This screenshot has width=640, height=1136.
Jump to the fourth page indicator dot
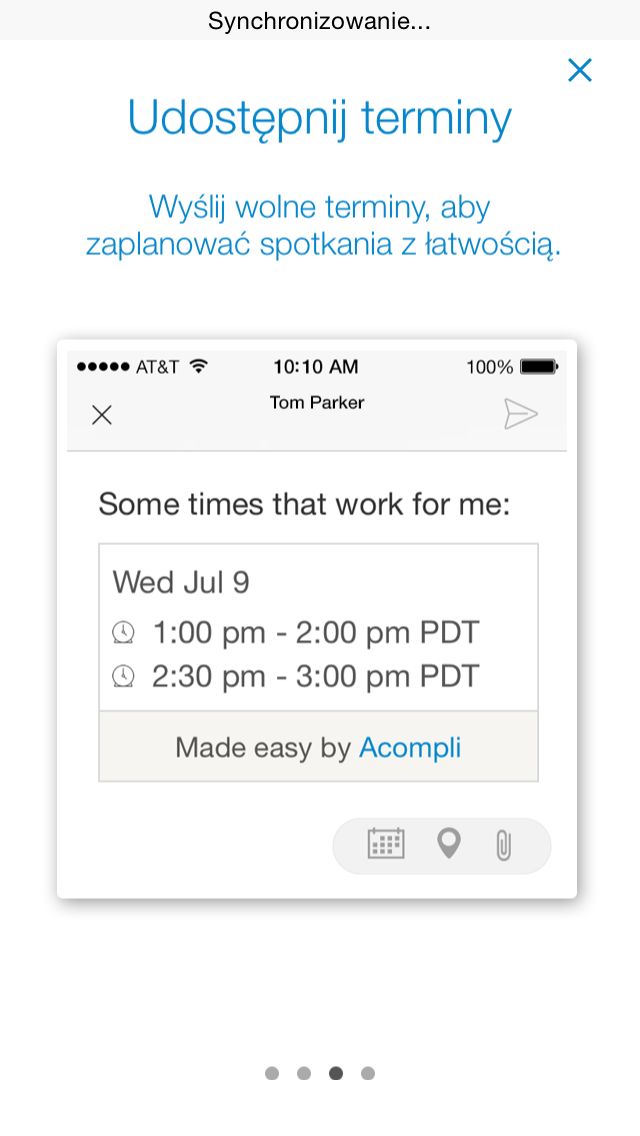pos(367,1073)
